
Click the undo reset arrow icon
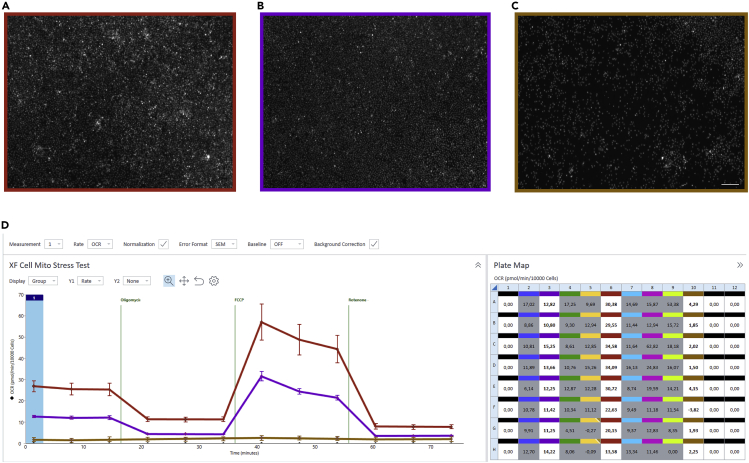coord(199,281)
